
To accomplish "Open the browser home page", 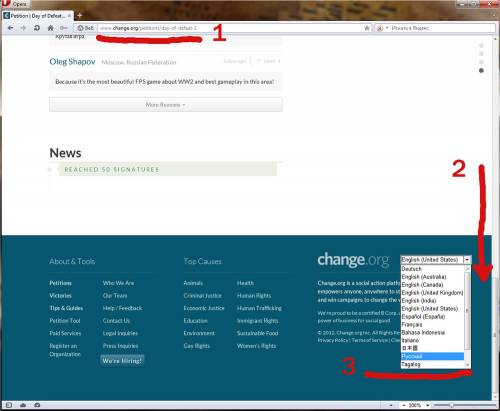I will (x=50, y=28).
